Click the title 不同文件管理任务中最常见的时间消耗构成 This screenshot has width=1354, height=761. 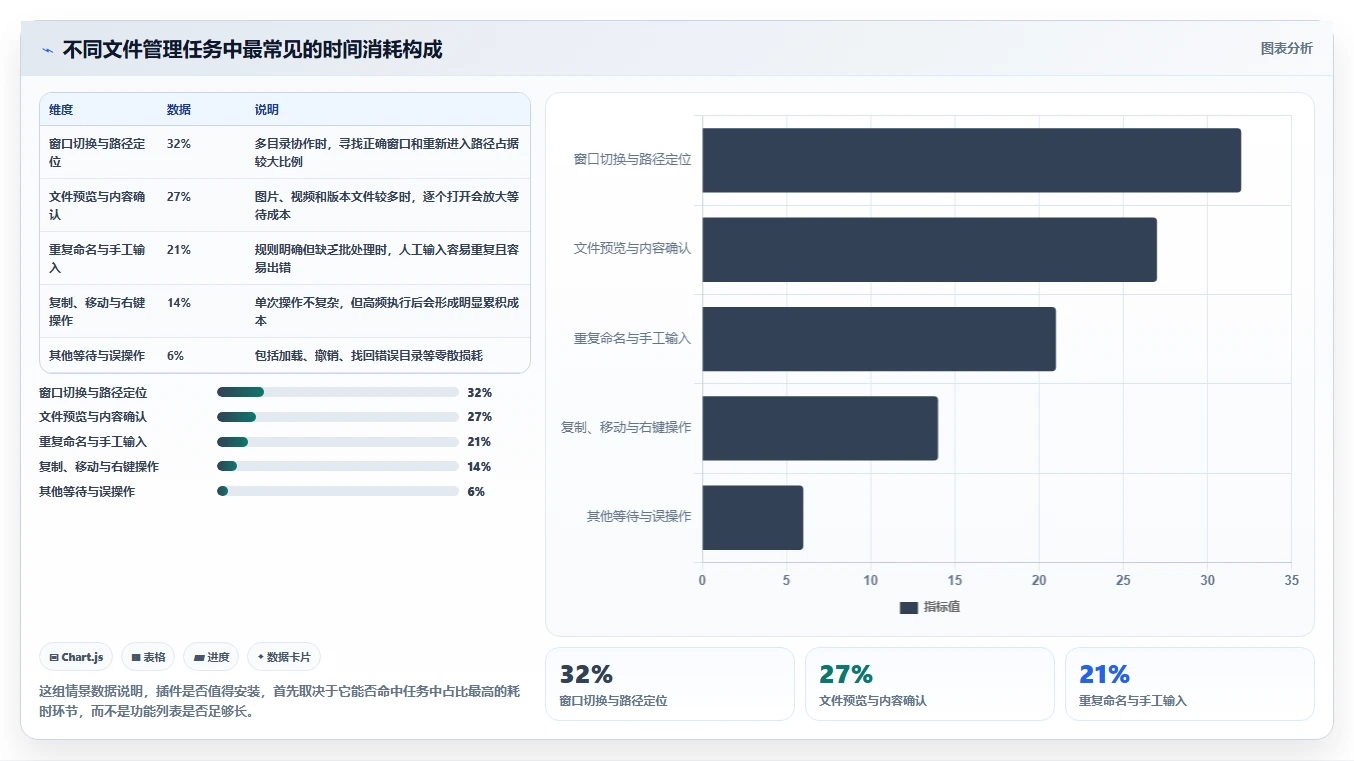click(x=252, y=50)
